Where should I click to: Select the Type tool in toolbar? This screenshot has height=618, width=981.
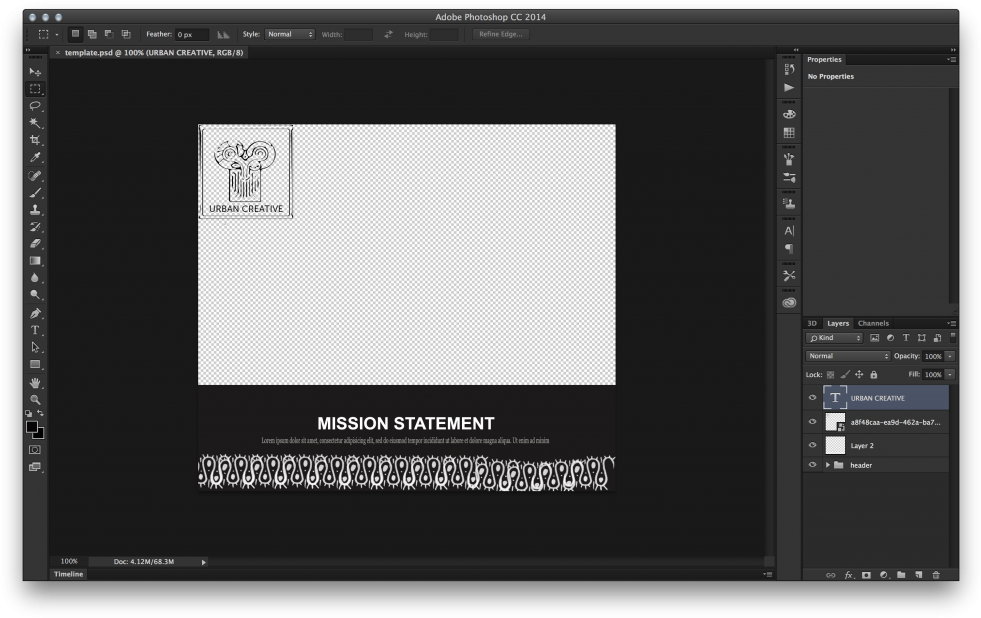pyautogui.click(x=35, y=328)
